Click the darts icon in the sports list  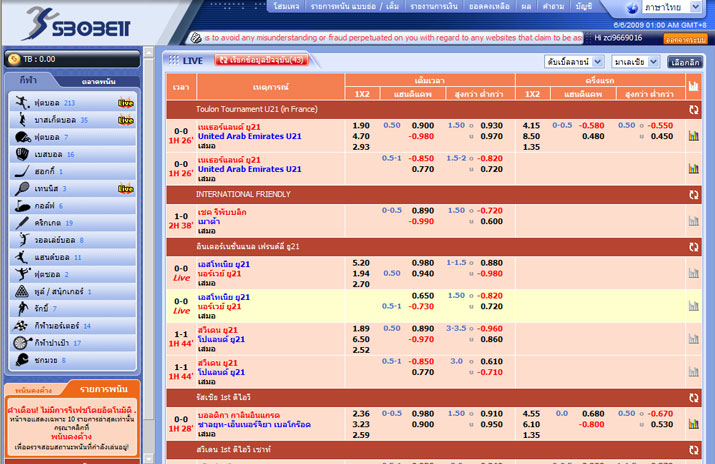coord(21,342)
